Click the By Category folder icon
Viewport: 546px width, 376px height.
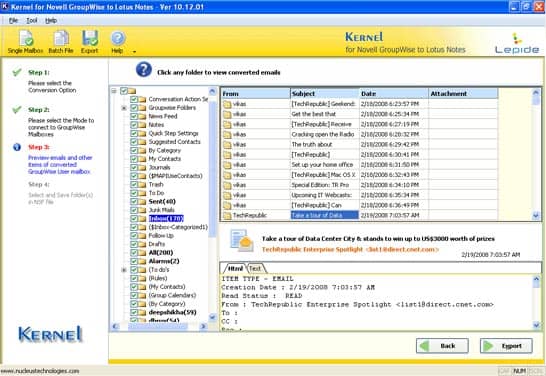click(x=142, y=150)
